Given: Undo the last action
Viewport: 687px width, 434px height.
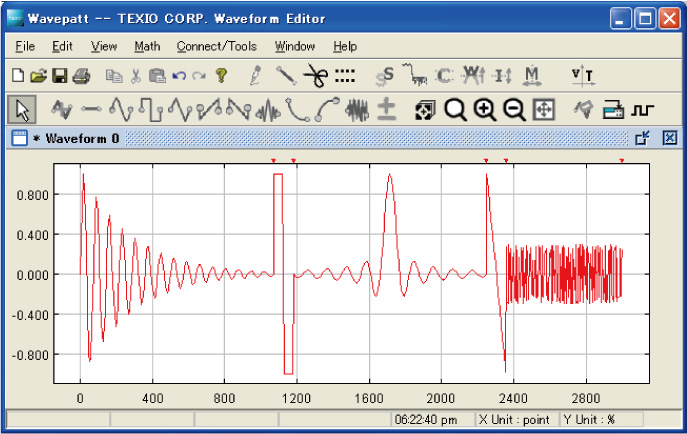Looking at the screenshot, I should coord(179,76).
